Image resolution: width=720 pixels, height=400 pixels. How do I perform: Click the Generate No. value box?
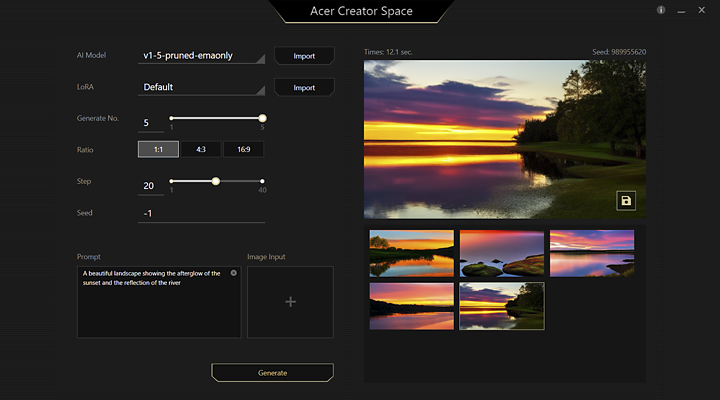tap(150, 124)
